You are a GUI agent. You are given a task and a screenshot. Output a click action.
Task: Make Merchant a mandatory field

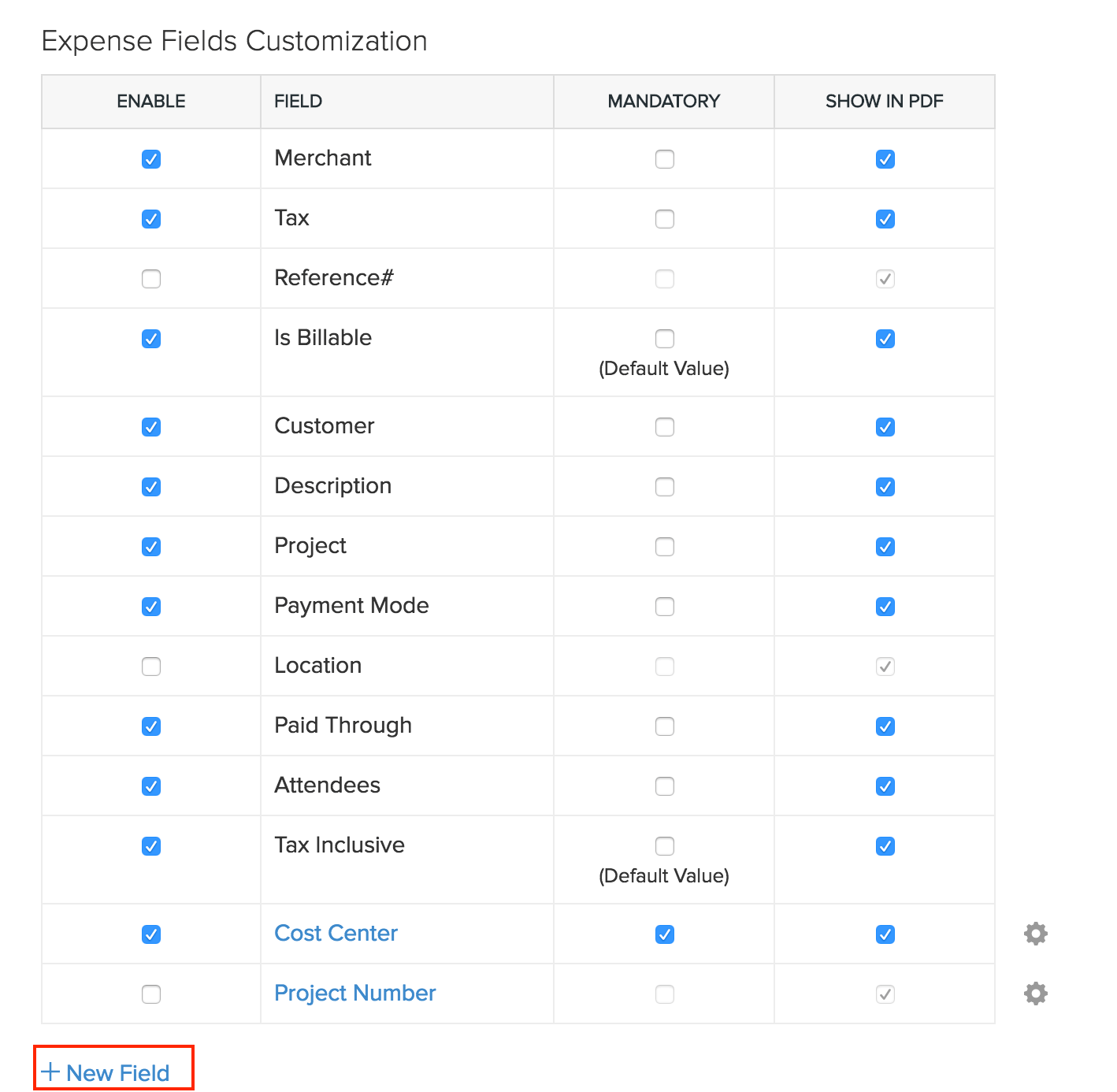point(664,158)
